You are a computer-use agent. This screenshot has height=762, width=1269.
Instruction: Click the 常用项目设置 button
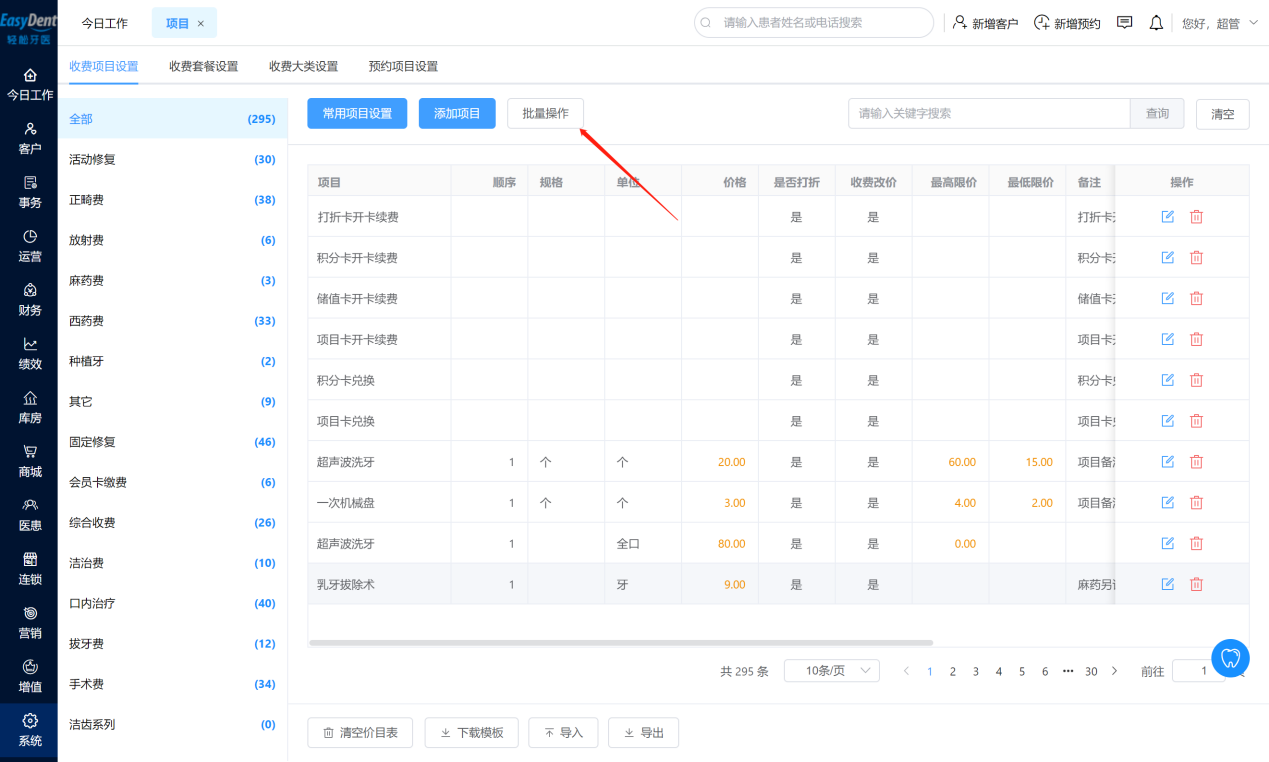coord(357,114)
